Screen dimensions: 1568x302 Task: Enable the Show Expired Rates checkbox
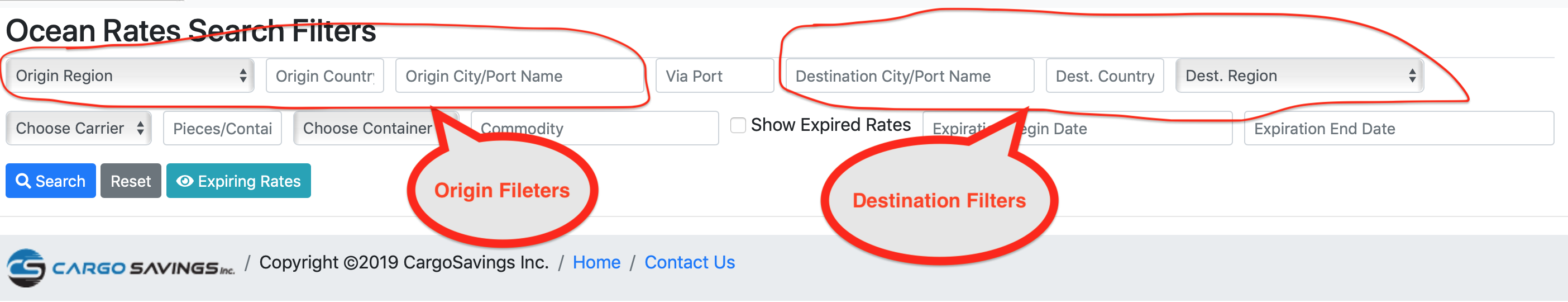[x=738, y=125]
